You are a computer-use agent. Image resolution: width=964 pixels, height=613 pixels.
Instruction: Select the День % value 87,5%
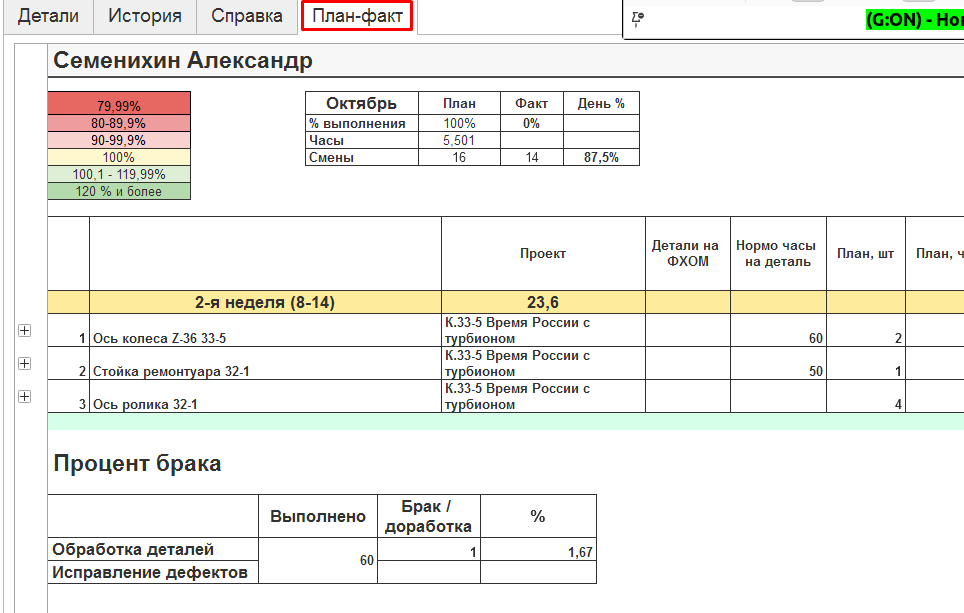[600, 158]
